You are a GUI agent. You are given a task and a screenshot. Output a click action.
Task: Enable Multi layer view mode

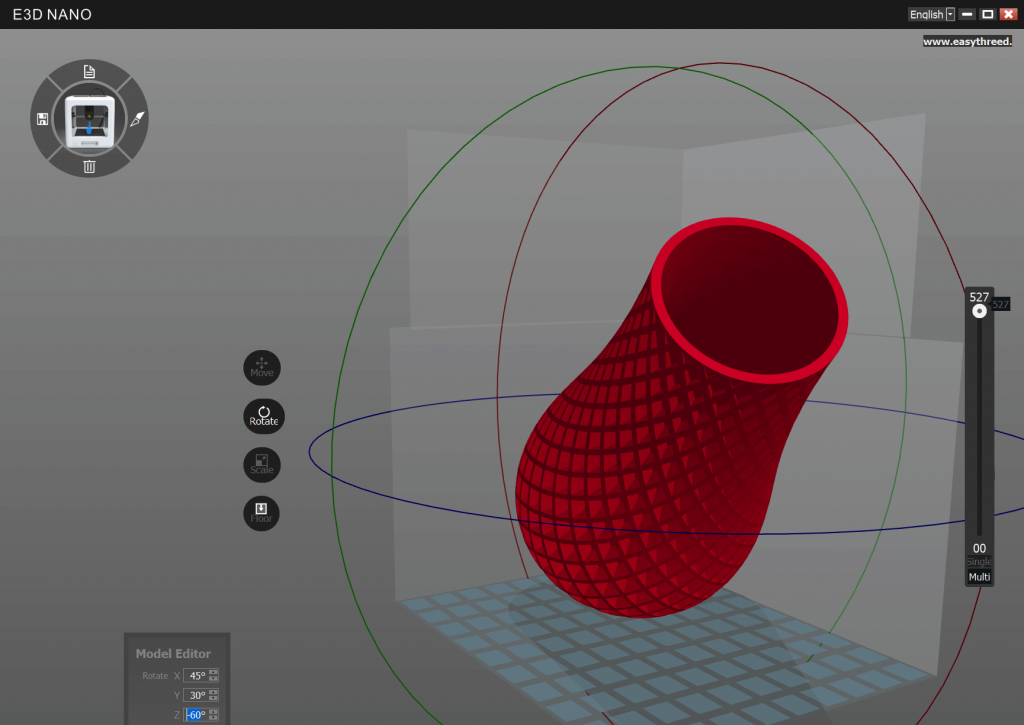(x=978, y=576)
